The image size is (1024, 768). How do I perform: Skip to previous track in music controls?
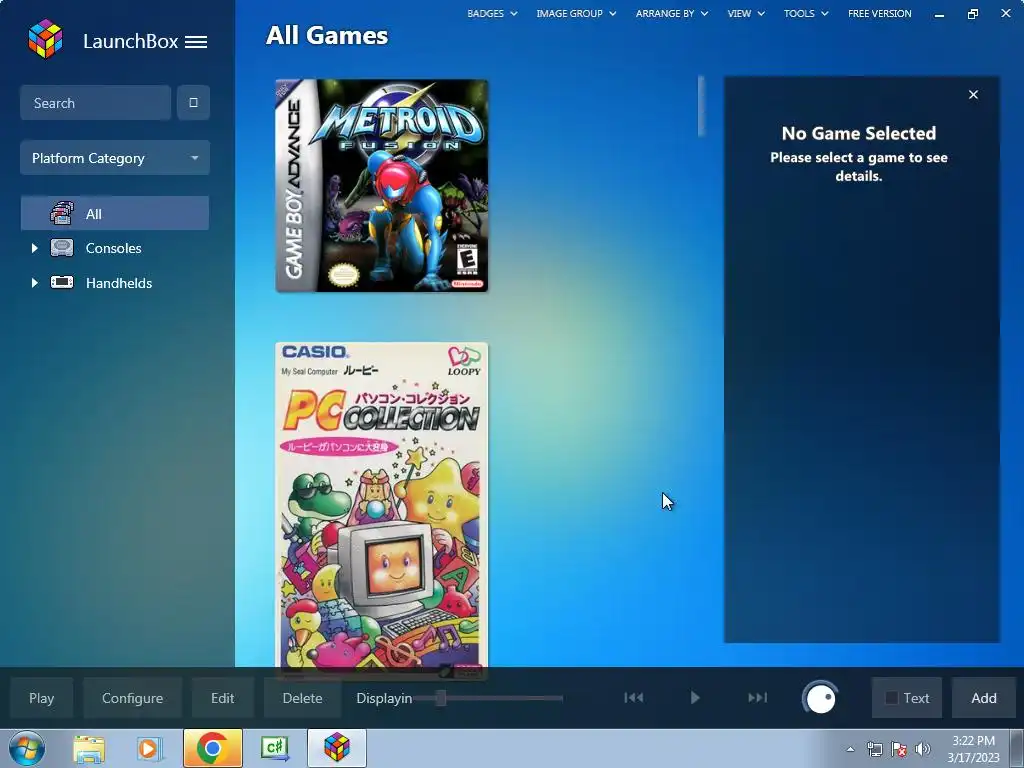point(633,698)
